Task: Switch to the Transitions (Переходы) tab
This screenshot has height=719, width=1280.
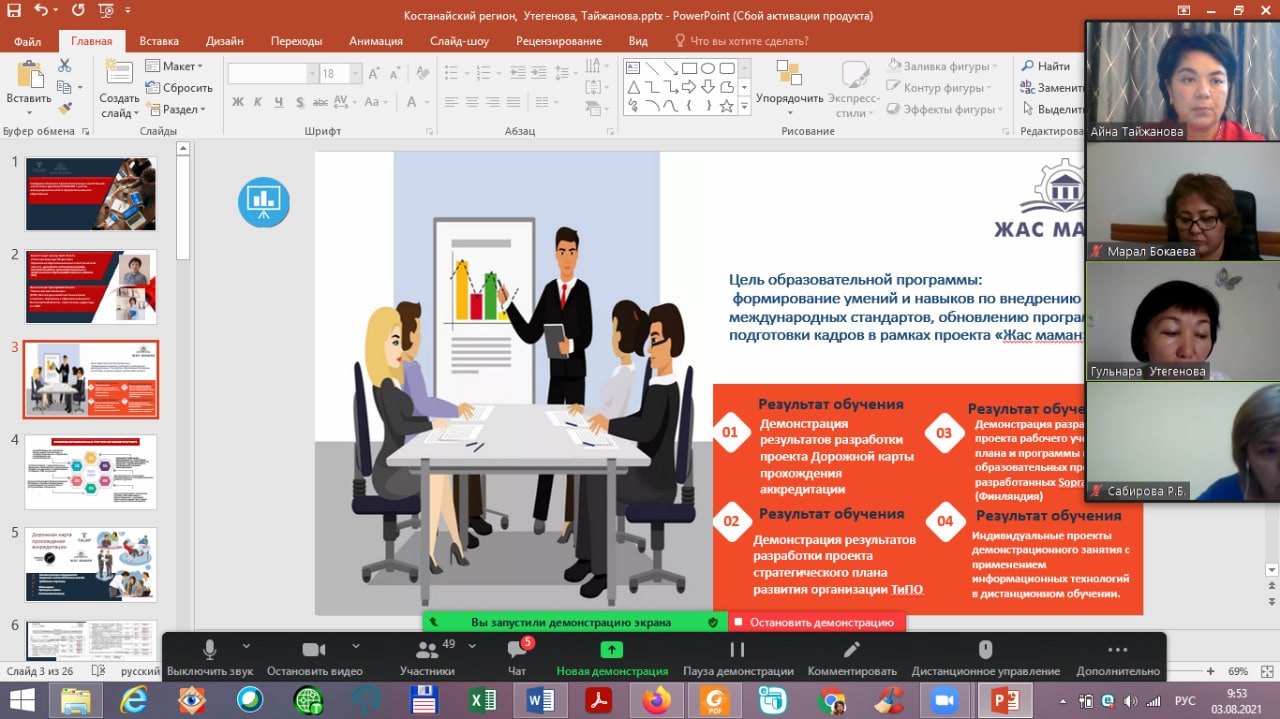Action: click(296, 41)
